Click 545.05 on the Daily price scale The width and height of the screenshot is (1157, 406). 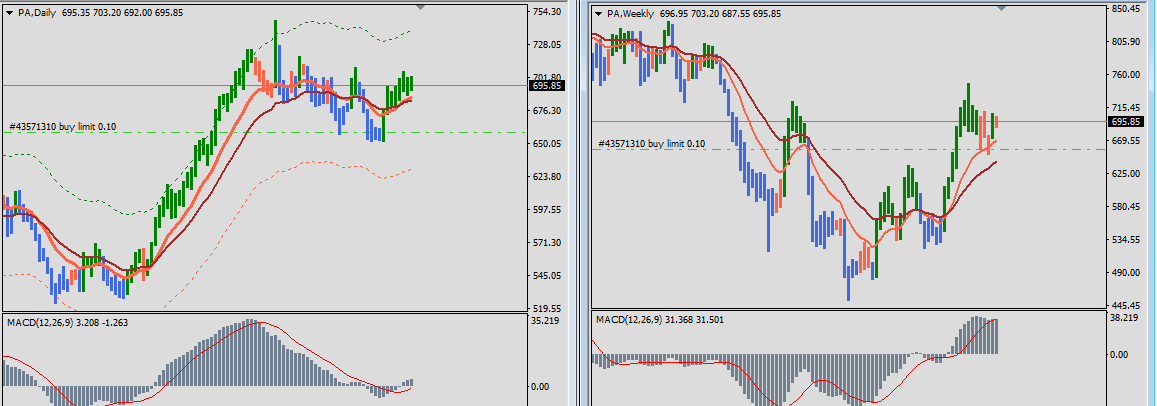click(547, 276)
